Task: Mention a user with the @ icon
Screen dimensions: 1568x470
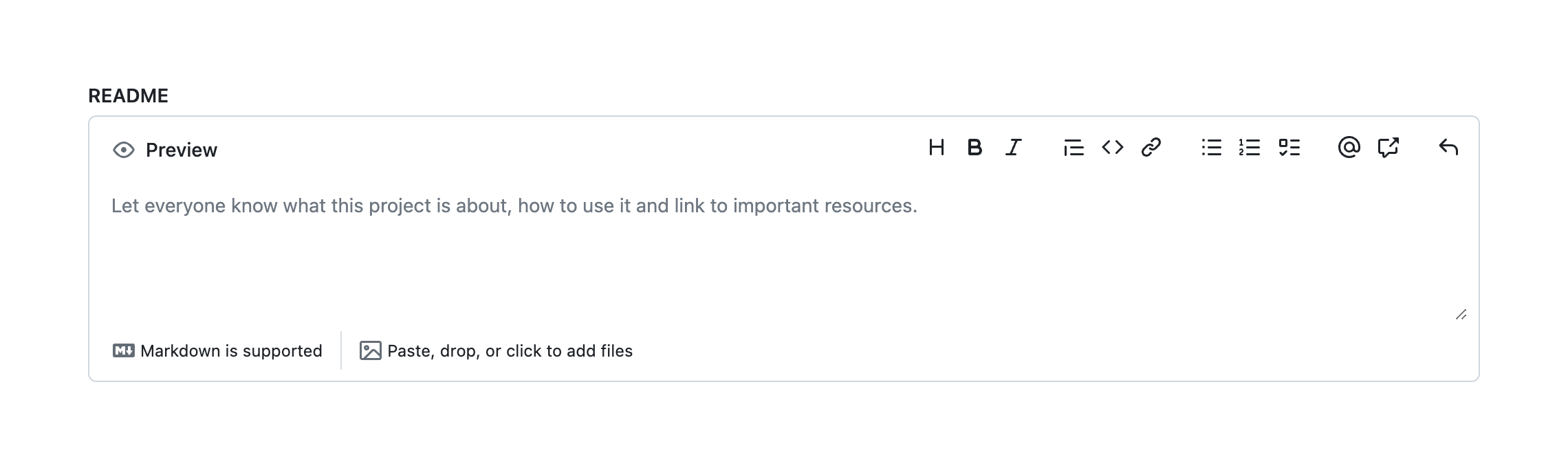Action: [x=1349, y=148]
